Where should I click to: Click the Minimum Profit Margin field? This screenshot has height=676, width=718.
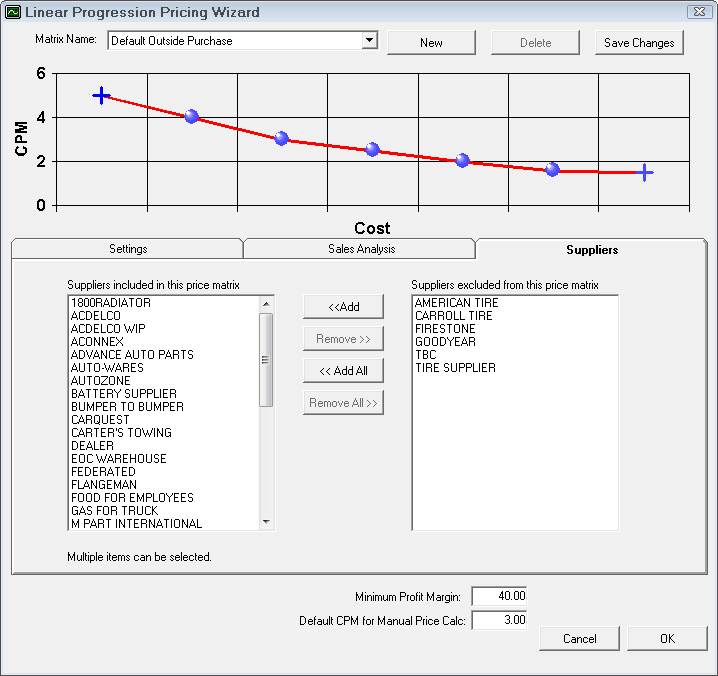[499, 596]
